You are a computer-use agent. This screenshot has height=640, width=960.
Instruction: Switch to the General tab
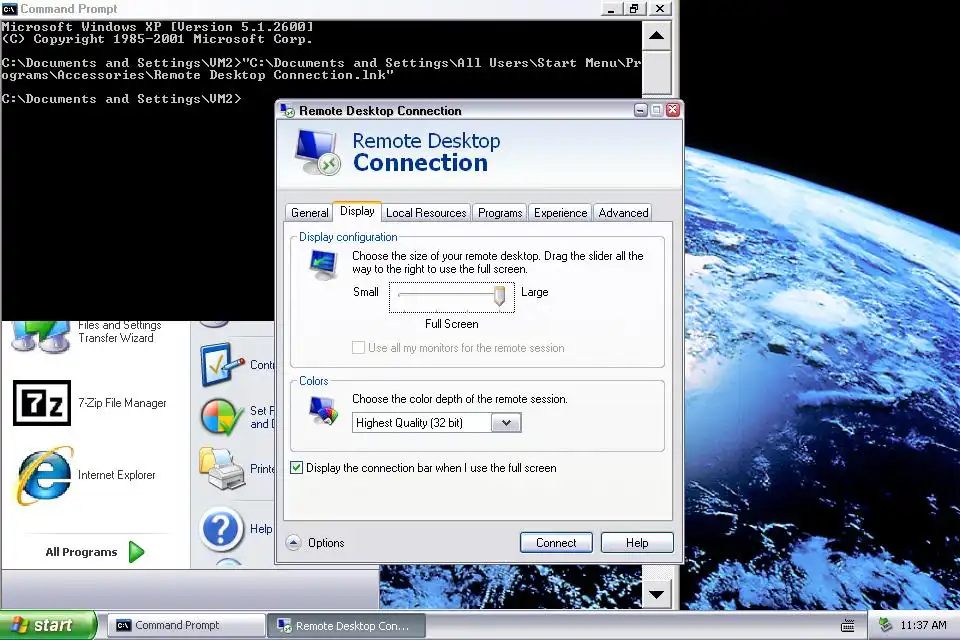pos(309,213)
